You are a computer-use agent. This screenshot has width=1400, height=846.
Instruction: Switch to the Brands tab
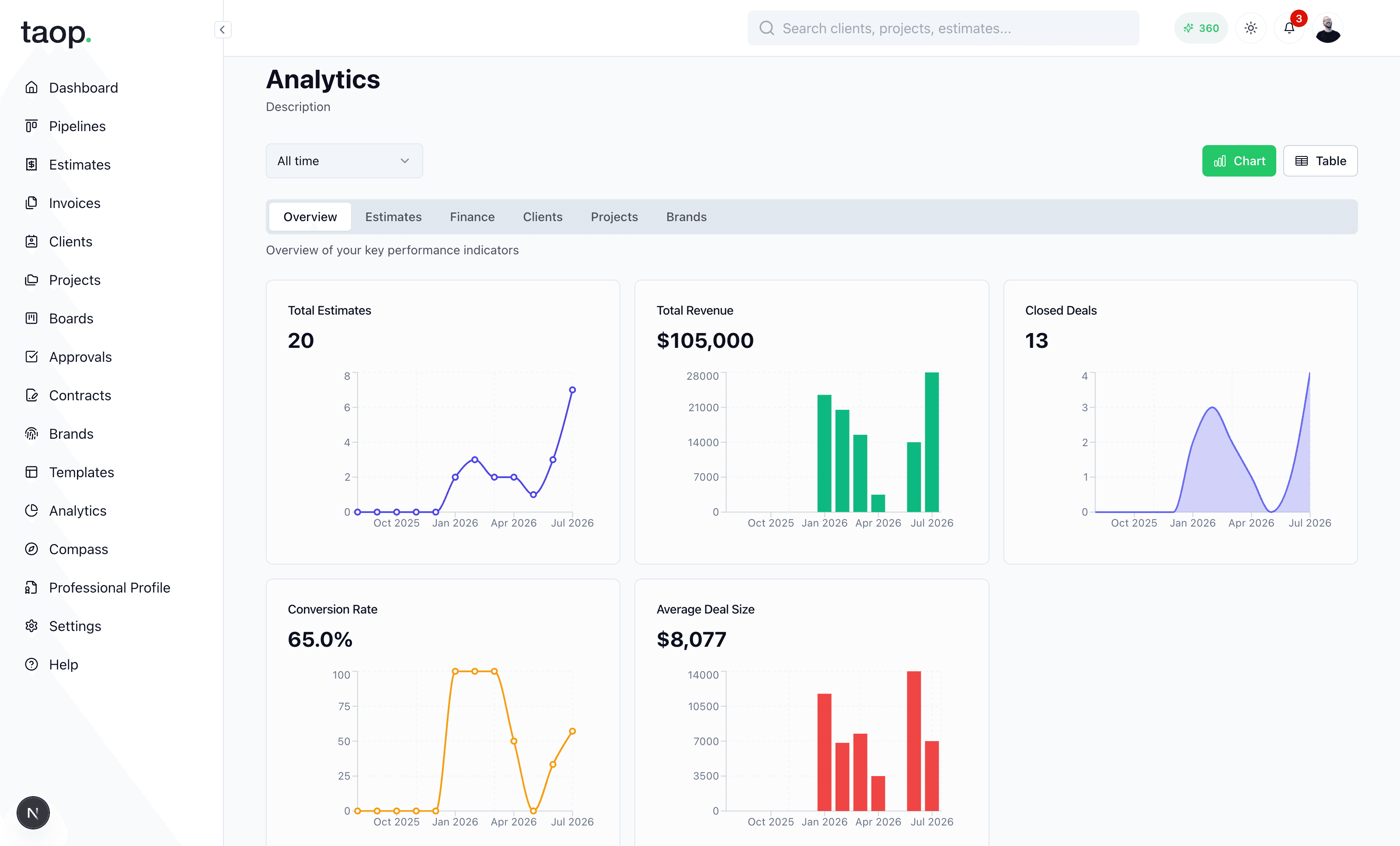point(686,217)
